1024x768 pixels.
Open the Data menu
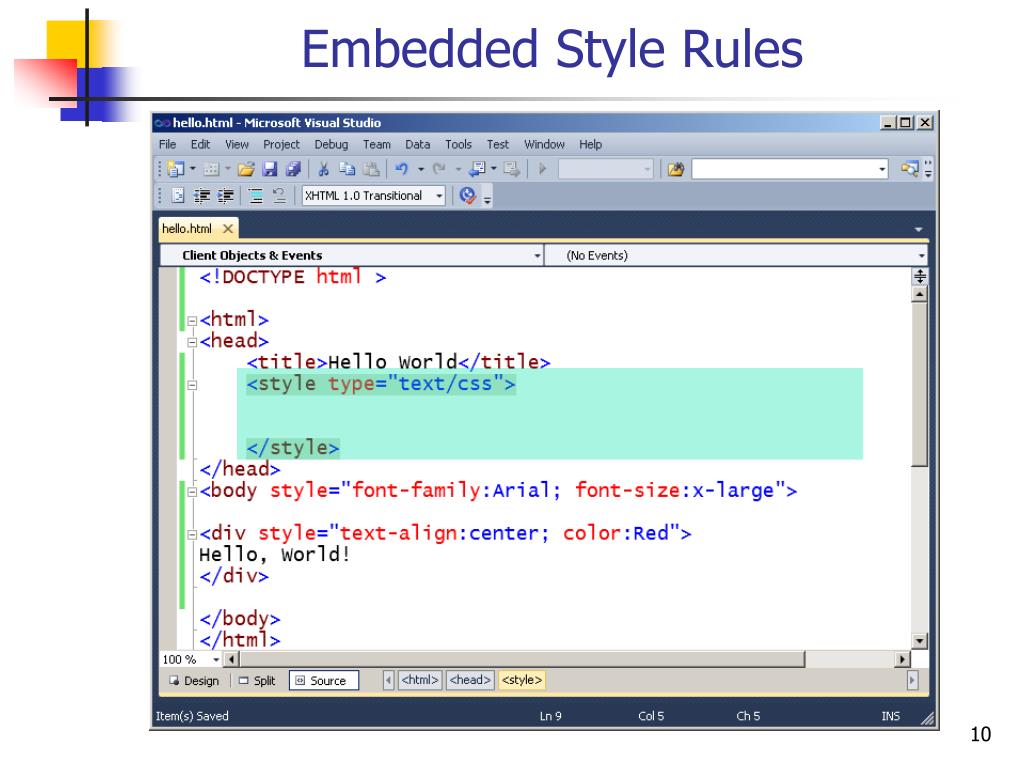(x=417, y=144)
